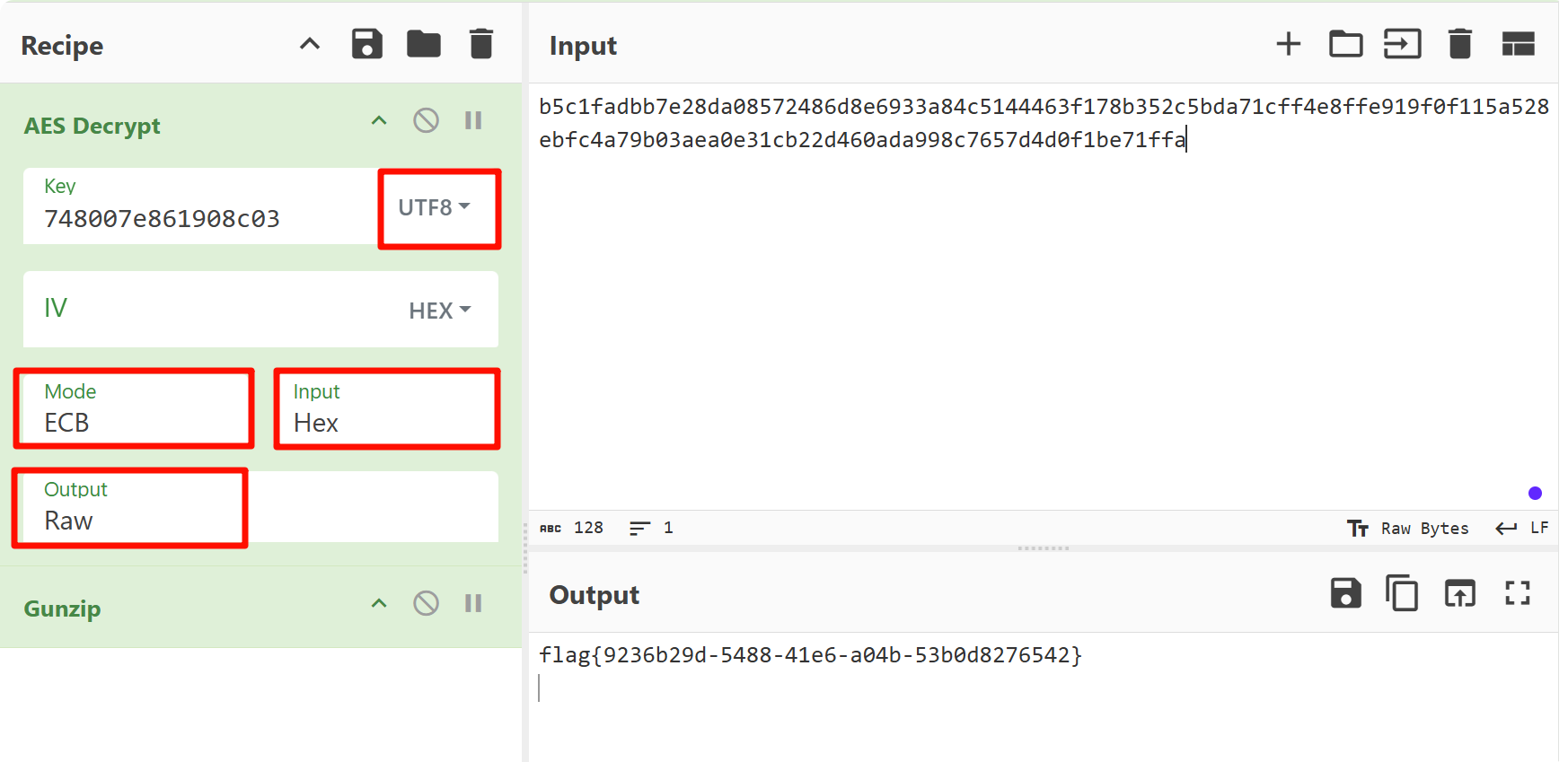Load a recipe using the folder icon
The height and width of the screenshot is (762, 1568).
click(423, 44)
